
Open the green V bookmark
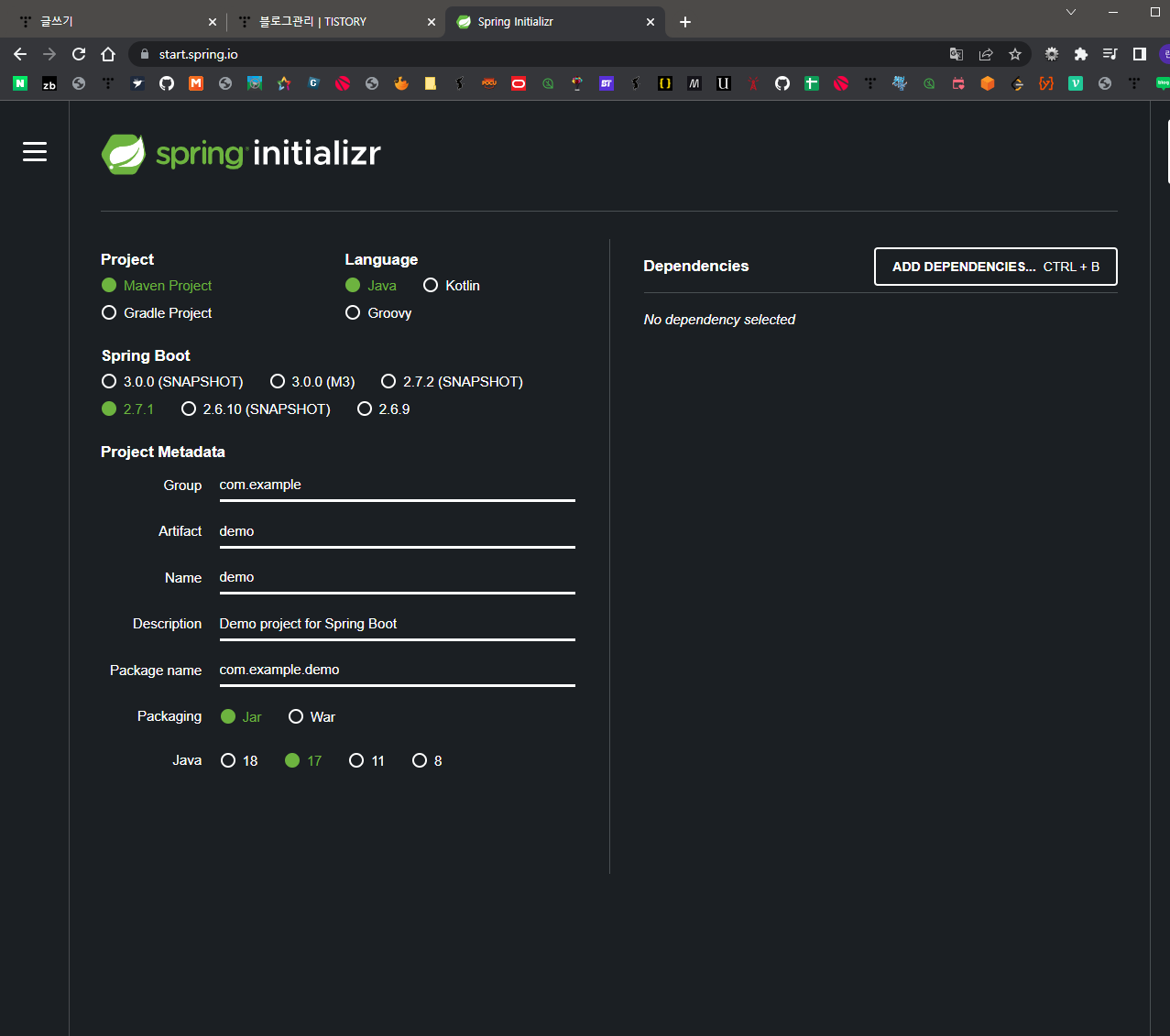coord(1076,83)
